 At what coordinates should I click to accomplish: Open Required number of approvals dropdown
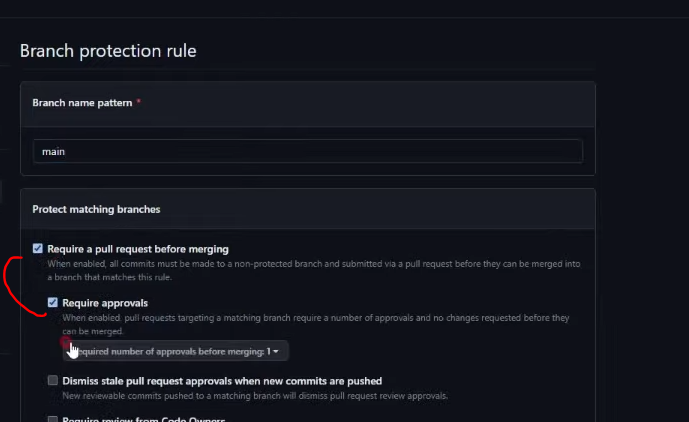click(x=175, y=351)
